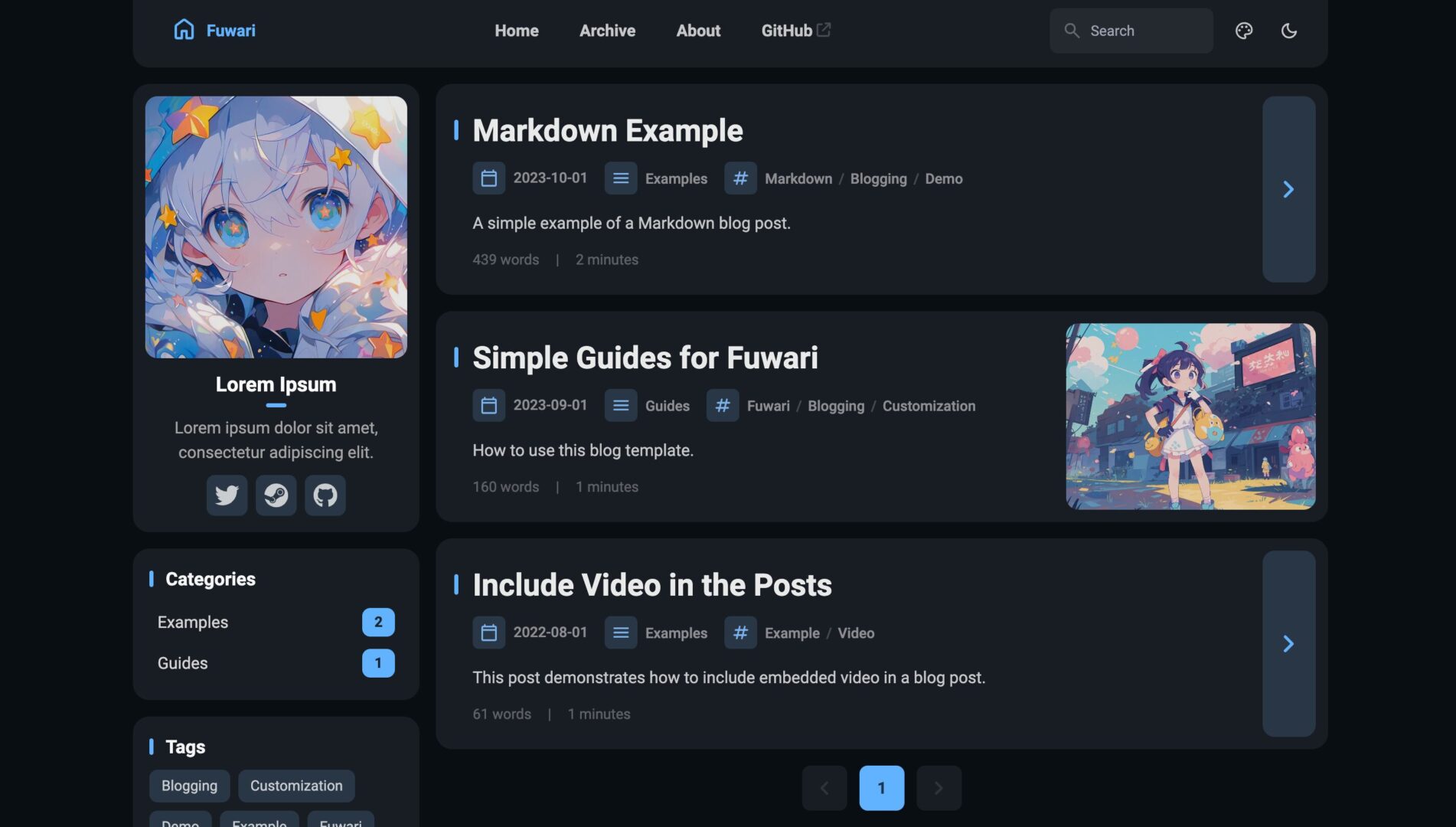Open Include Video post via its arrow button
1456x827 pixels.
click(x=1289, y=644)
